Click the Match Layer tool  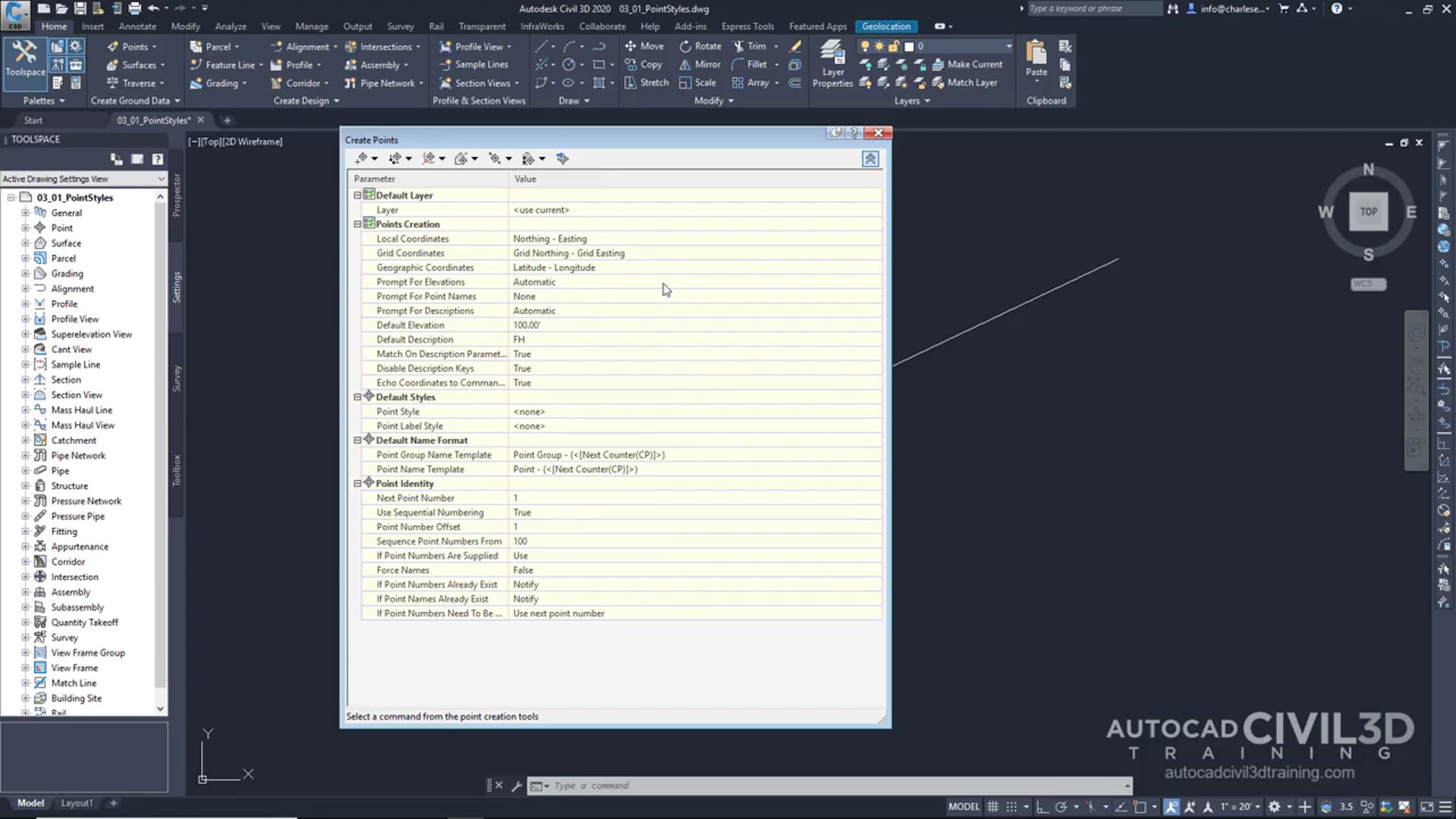coord(965,83)
